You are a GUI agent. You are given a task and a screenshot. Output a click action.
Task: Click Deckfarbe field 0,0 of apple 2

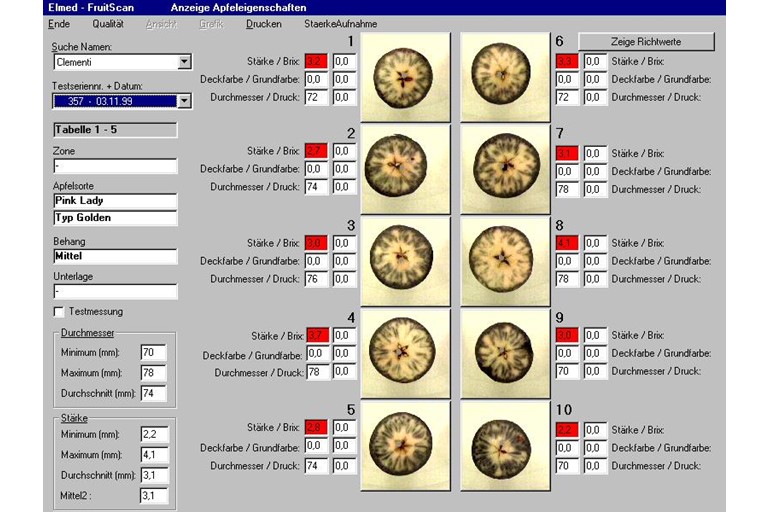316,169
